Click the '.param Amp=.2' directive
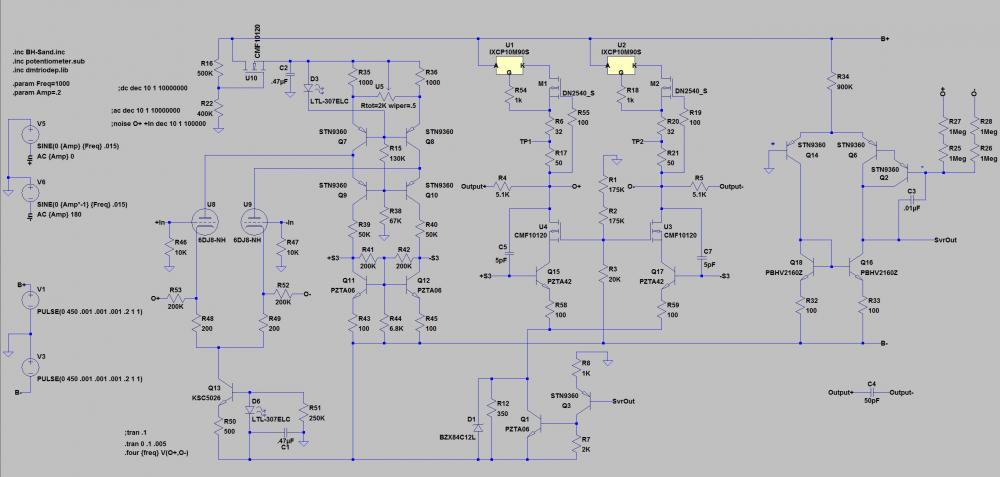Image resolution: width=1000 pixels, height=477 pixels. (x=36, y=93)
